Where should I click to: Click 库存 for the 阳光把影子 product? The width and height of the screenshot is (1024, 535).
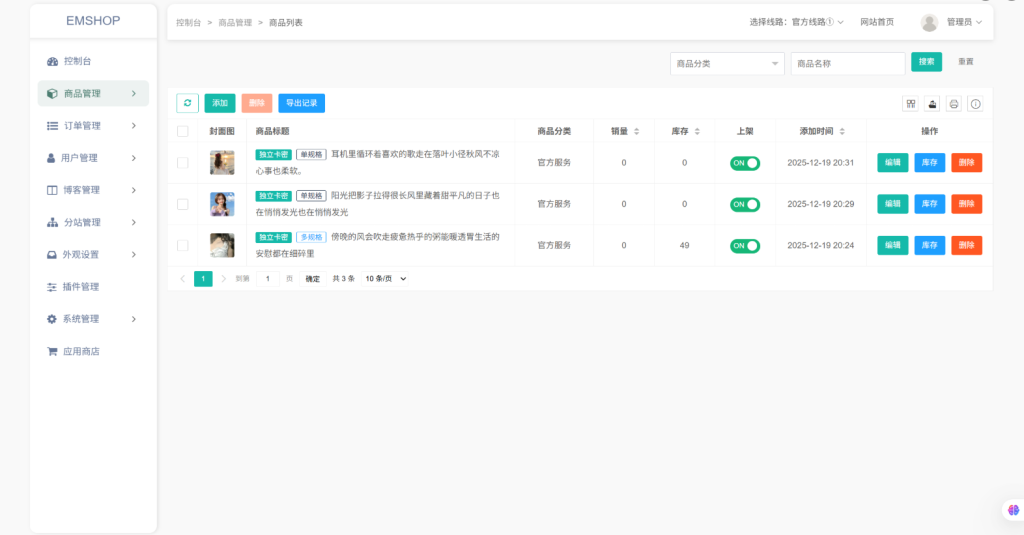[x=929, y=204]
